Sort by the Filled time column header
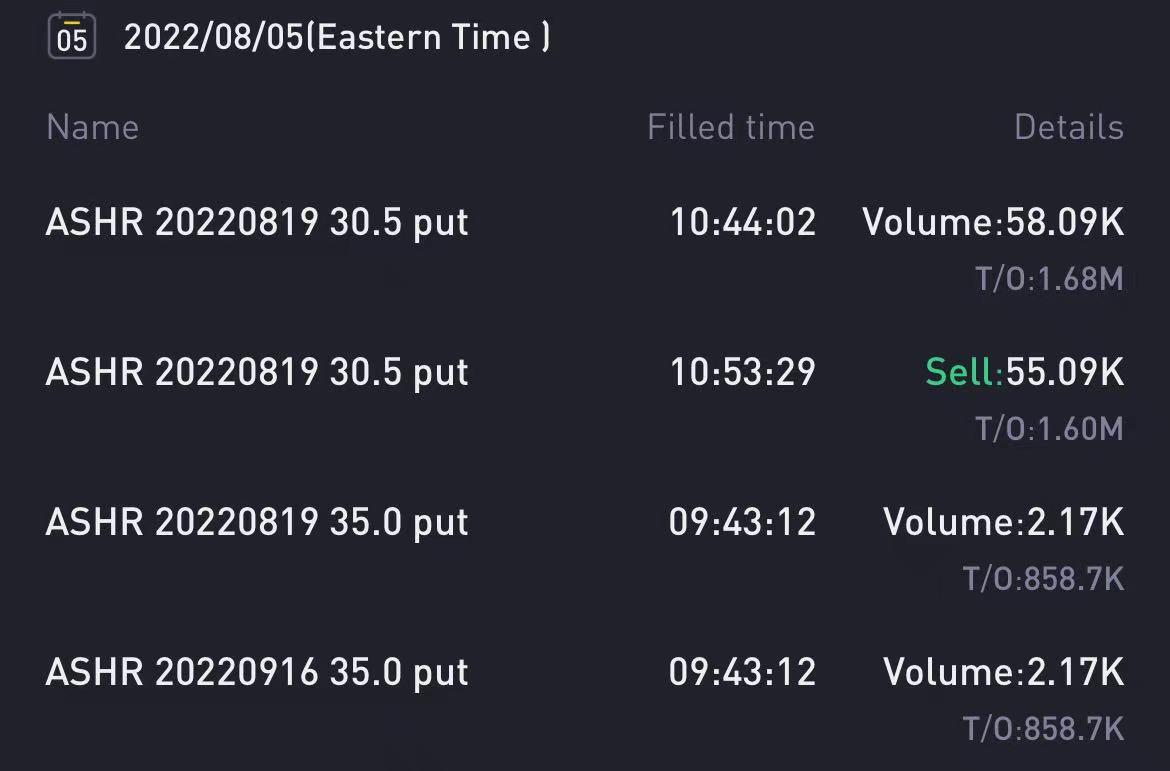The image size is (1170, 771). coord(731,127)
